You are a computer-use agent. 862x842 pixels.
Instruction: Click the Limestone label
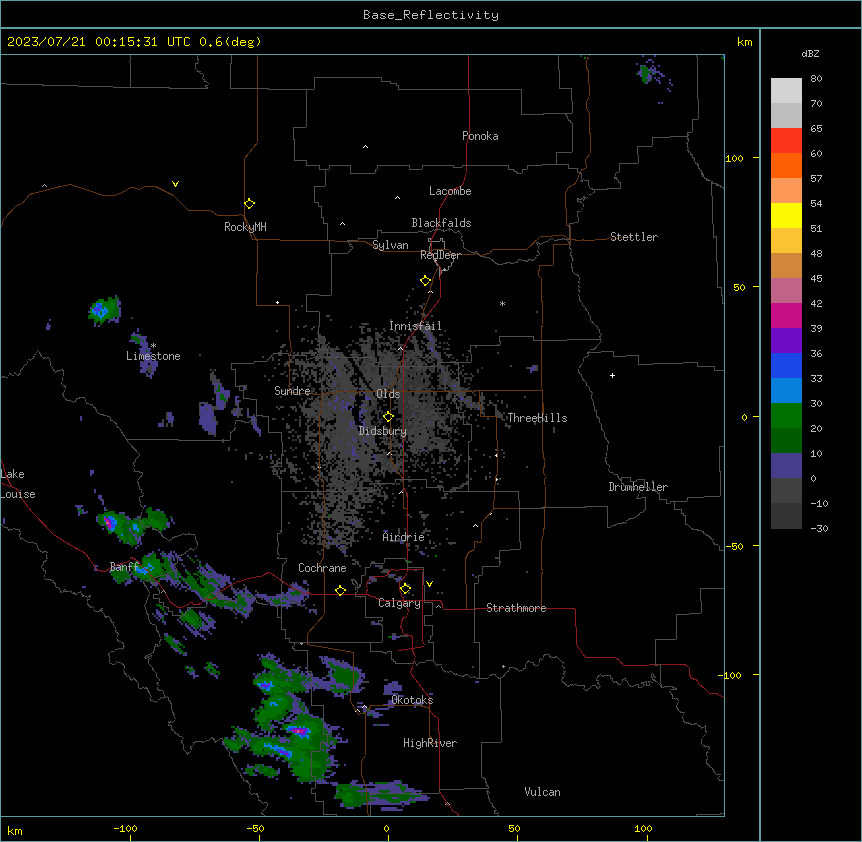click(153, 356)
